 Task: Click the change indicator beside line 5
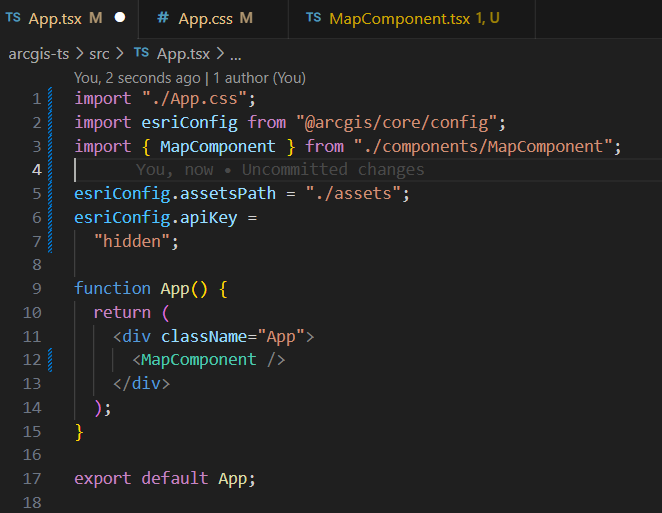point(50,194)
